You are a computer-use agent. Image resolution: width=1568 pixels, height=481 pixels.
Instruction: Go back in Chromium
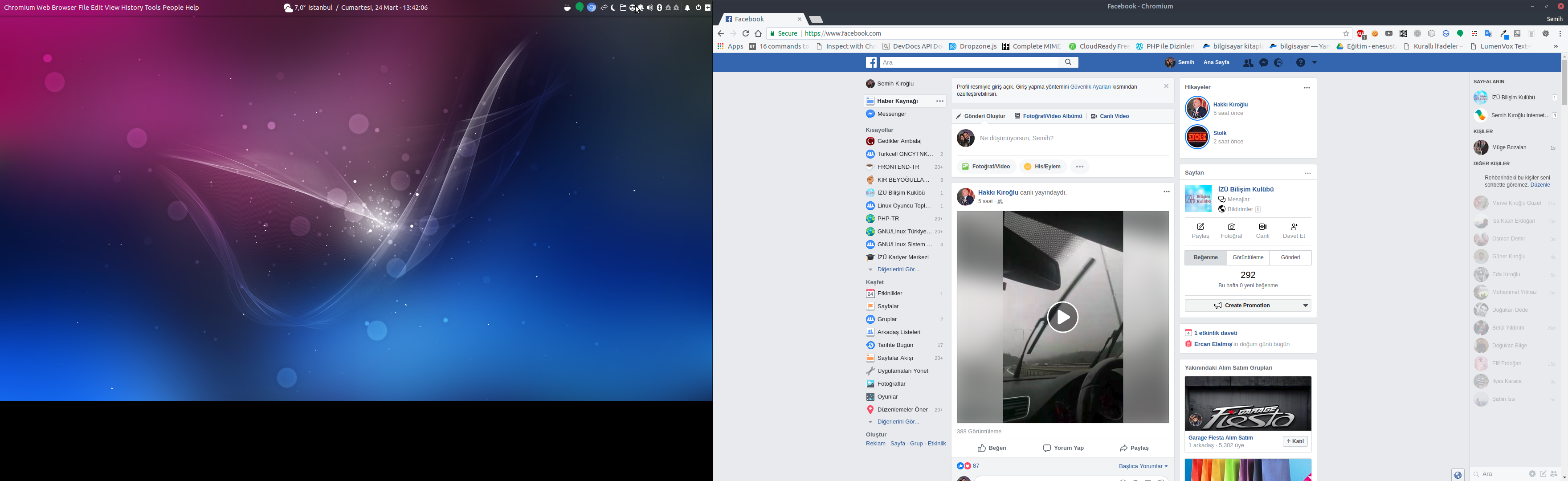[x=721, y=33]
